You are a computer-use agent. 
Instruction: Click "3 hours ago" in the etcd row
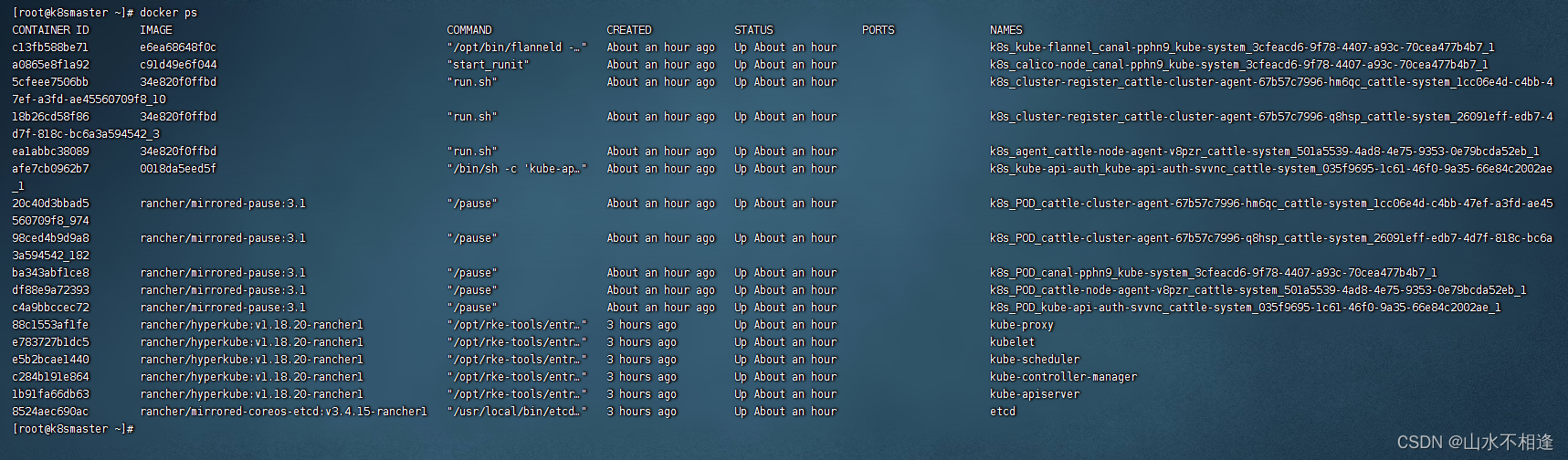[x=642, y=412]
